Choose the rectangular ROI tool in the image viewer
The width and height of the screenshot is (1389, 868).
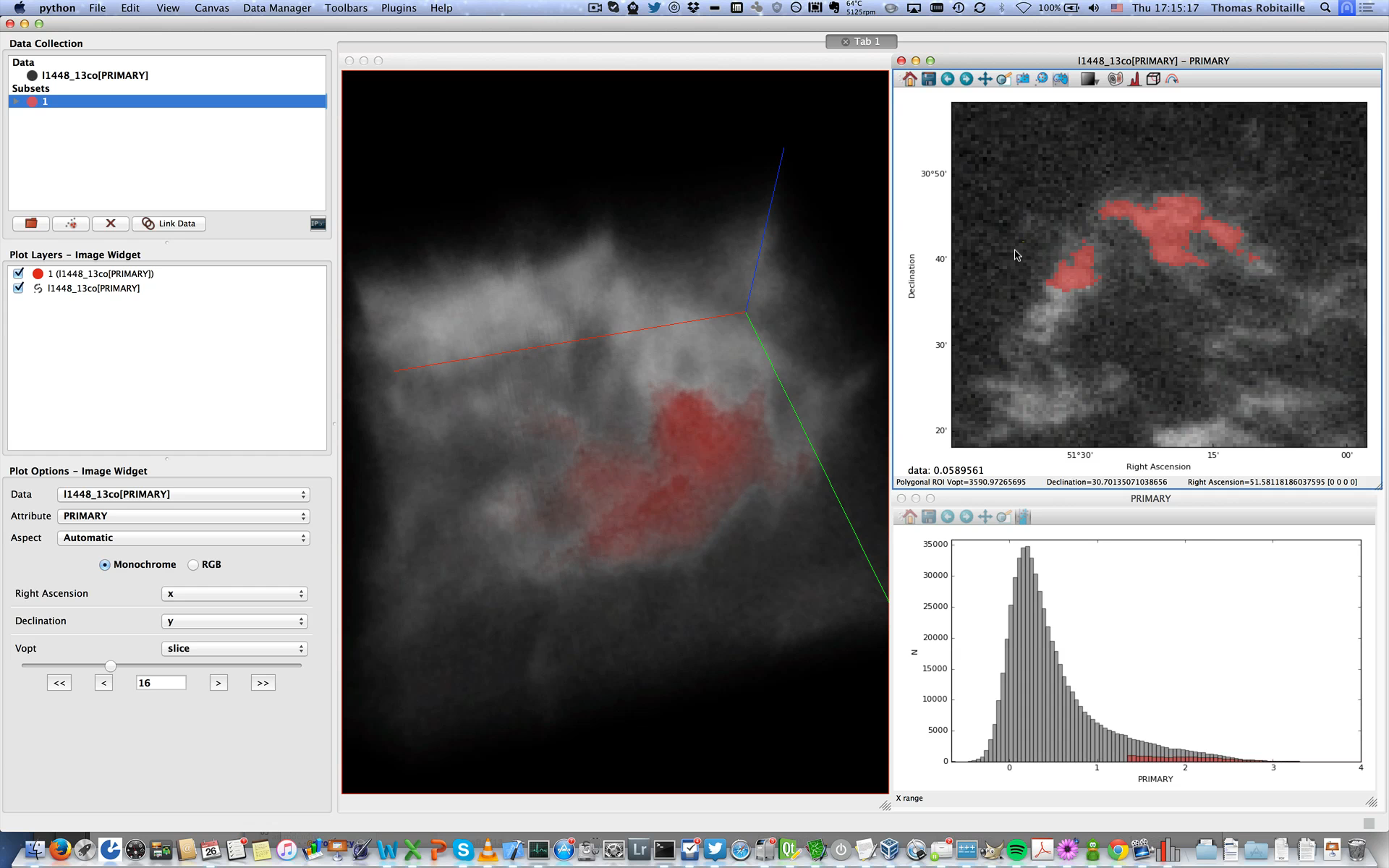click(x=1023, y=80)
